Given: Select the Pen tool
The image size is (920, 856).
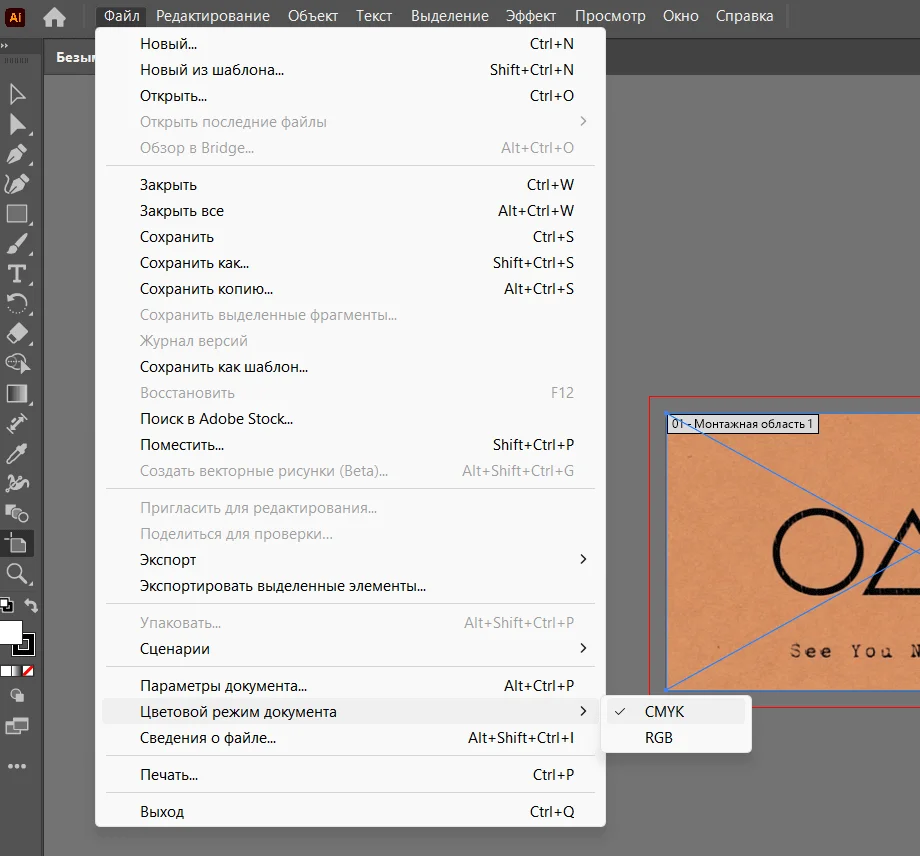Looking at the screenshot, I should point(17,154).
